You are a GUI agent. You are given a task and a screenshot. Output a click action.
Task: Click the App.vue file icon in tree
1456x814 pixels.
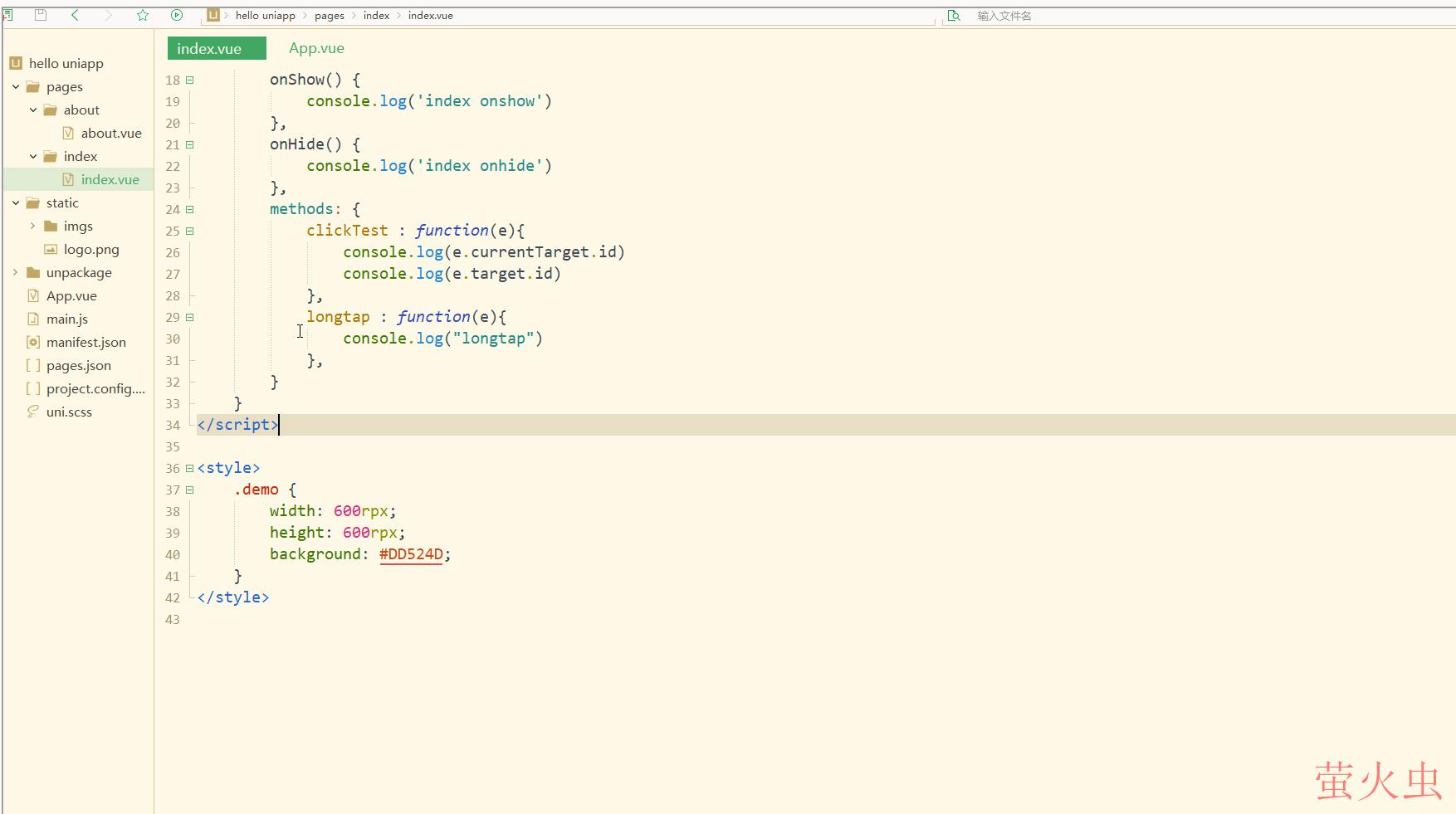(33, 295)
